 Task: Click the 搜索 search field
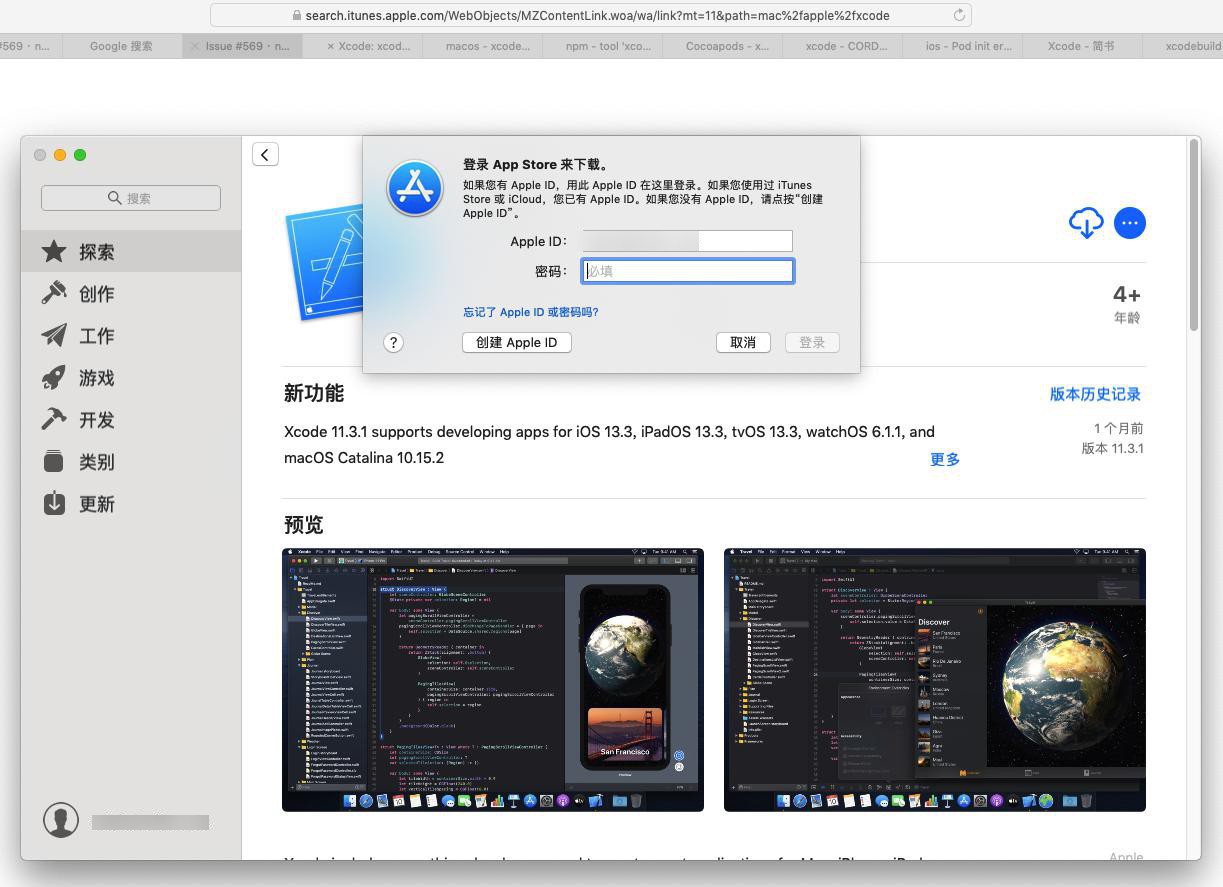pyautogui.click(x=131, y=198)
